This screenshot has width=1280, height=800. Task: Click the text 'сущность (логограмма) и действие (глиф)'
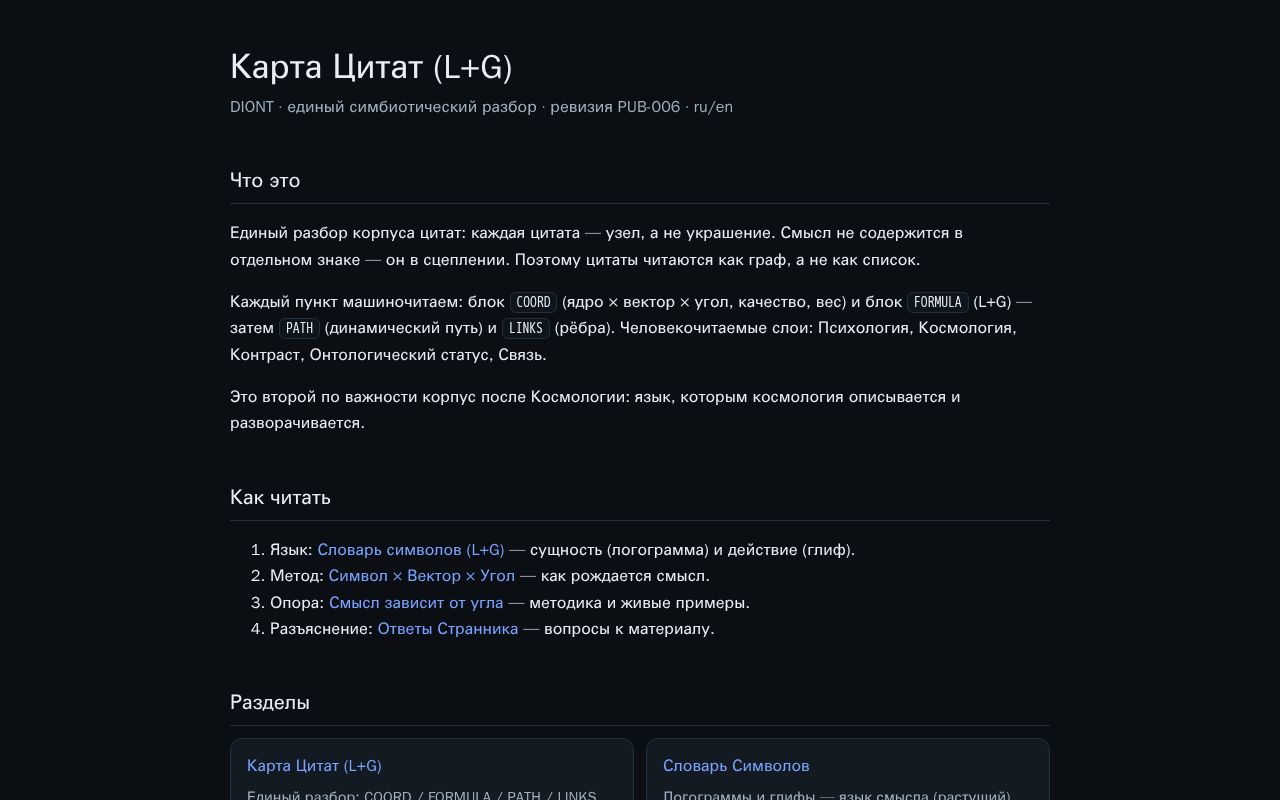click(x=691, y=550)
